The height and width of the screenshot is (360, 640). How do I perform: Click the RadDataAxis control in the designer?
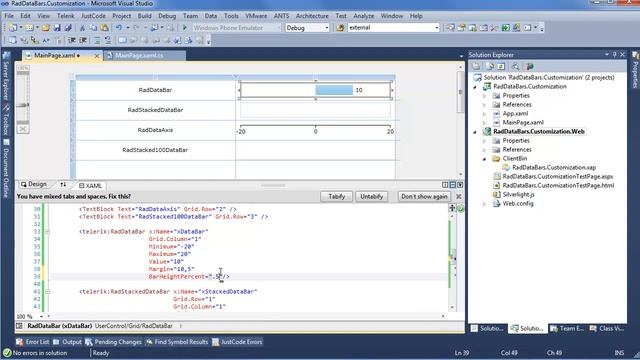pos(316,130)
